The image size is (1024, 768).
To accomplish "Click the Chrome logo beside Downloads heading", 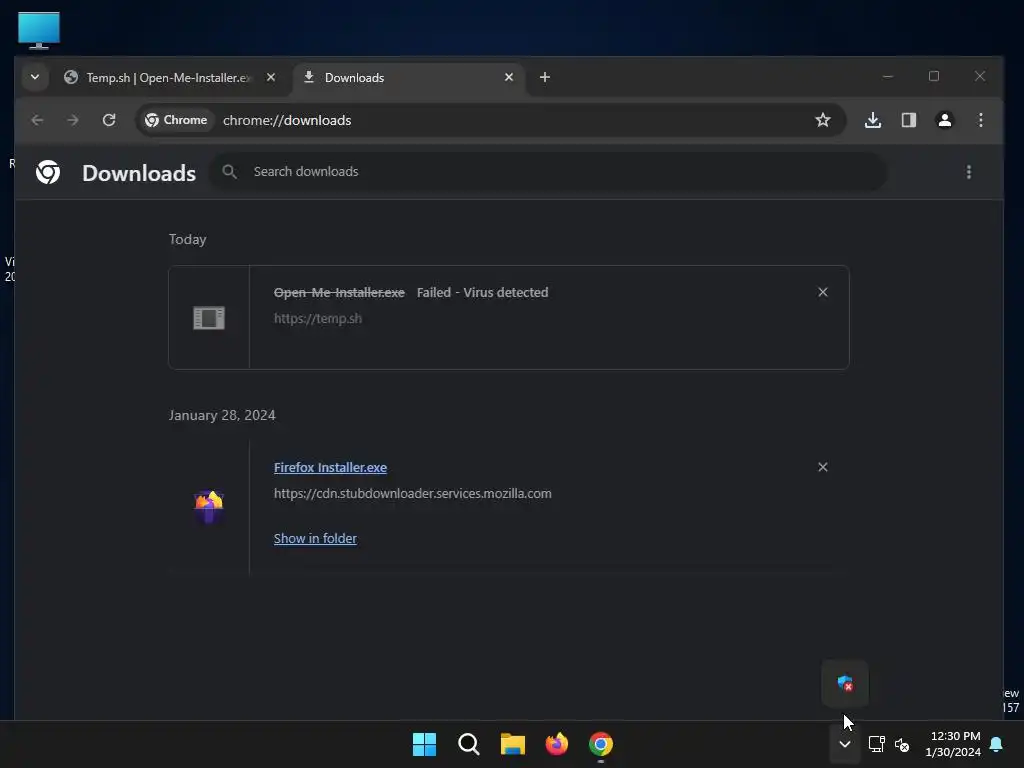I will pyautogui.click(x=48, y=172).
